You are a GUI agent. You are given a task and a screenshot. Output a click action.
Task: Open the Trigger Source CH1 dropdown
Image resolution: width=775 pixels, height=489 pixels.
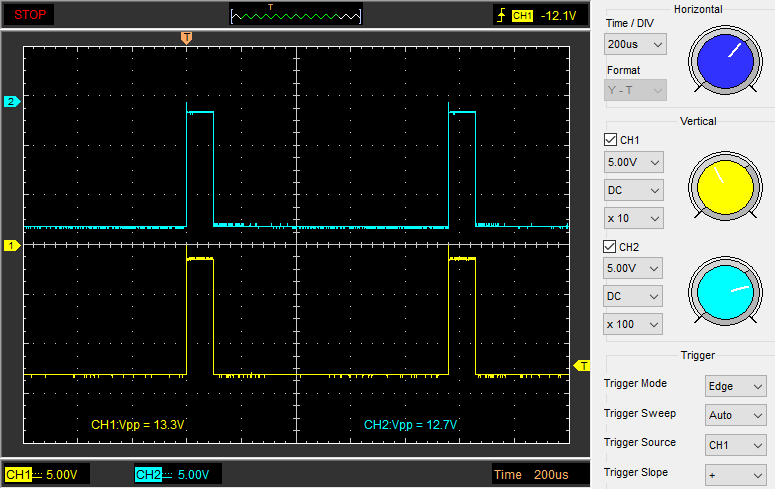point(735,445)
